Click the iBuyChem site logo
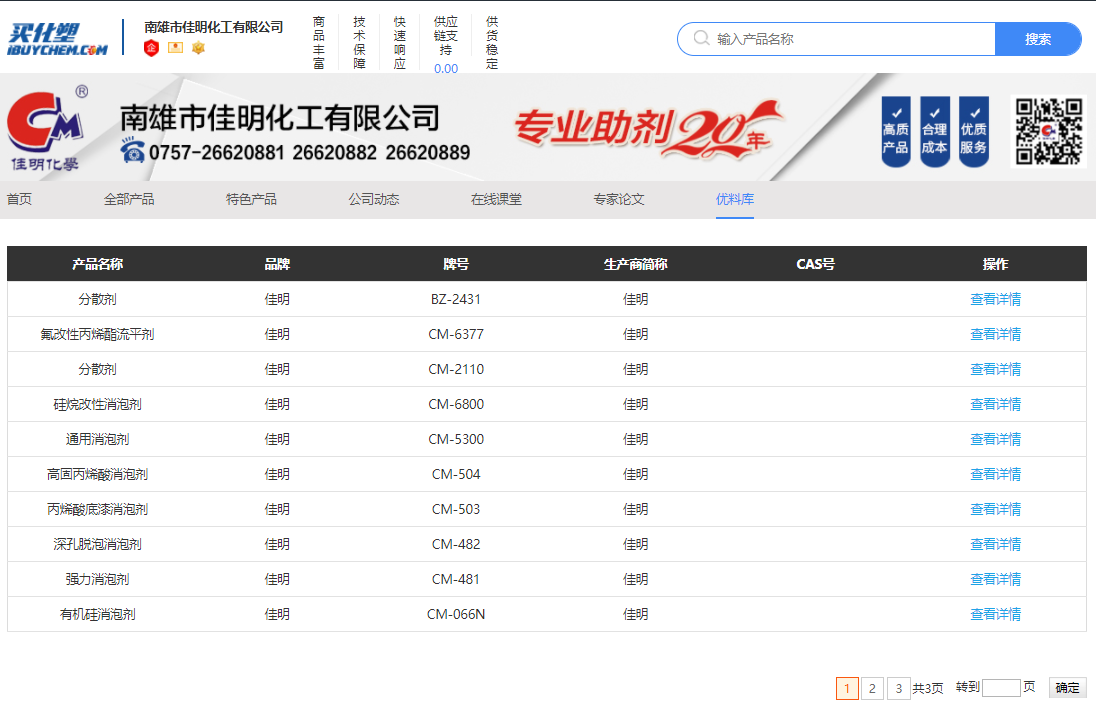This screenshot has width=1096, height=712. [57, 39]
